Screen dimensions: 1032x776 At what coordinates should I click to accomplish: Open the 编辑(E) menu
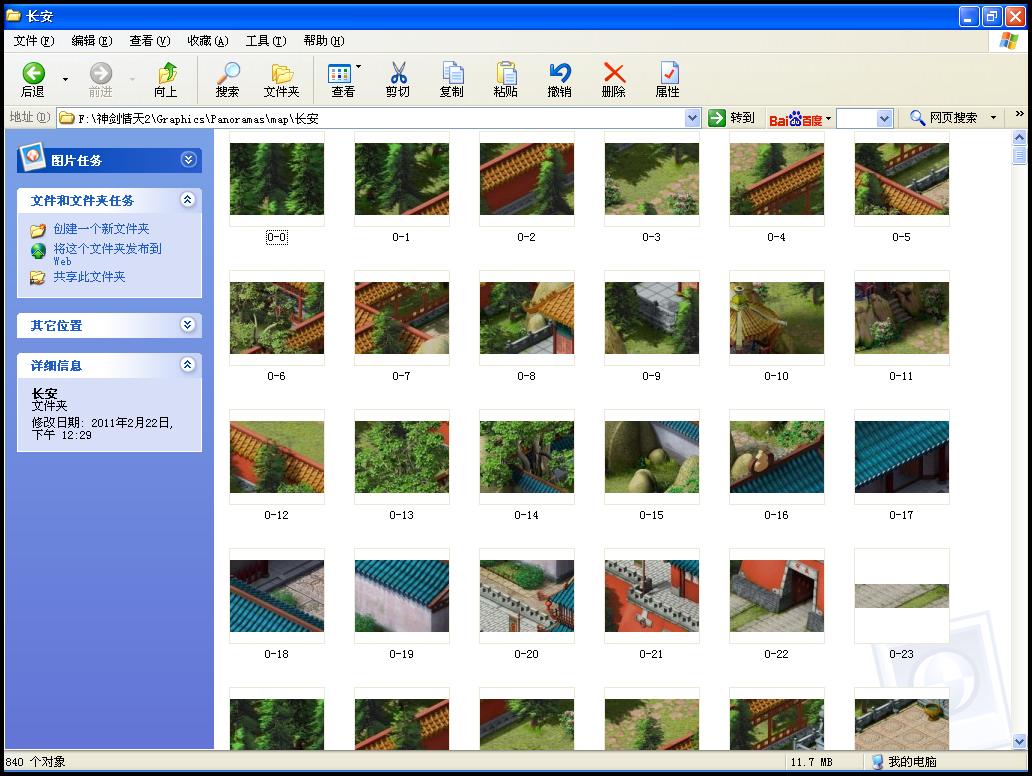click(92, 41)
